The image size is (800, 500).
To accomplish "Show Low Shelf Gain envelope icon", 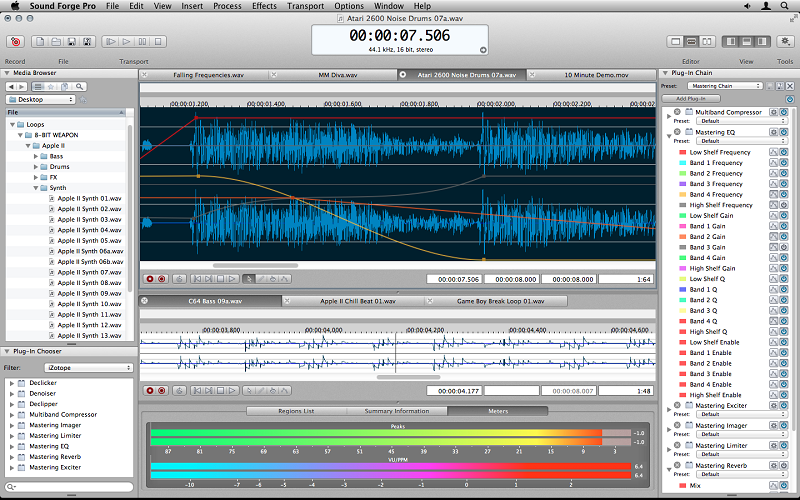I will [774, 216].
